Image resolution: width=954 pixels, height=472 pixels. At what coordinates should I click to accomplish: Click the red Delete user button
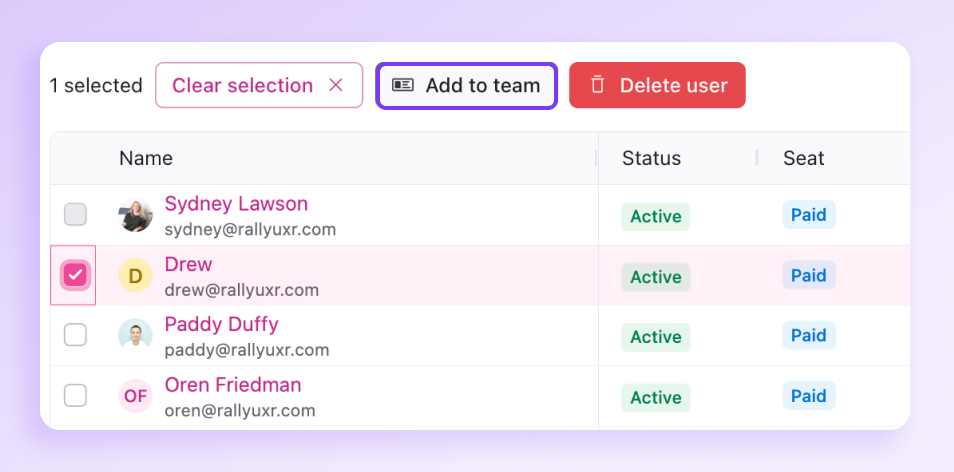pos(657,85)
